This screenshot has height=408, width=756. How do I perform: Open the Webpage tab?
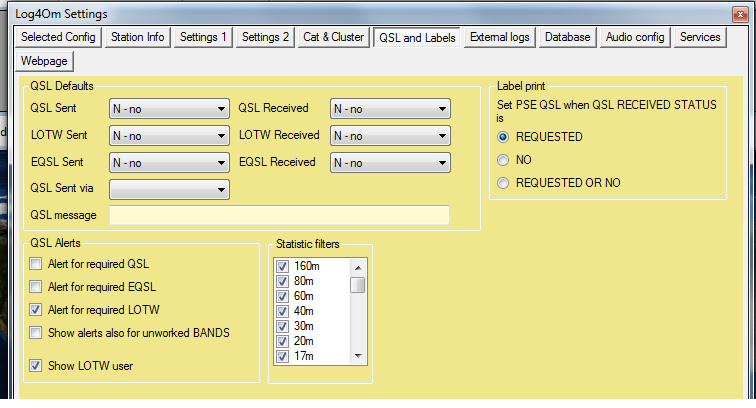pyautogui.click(x=44, y=61)
